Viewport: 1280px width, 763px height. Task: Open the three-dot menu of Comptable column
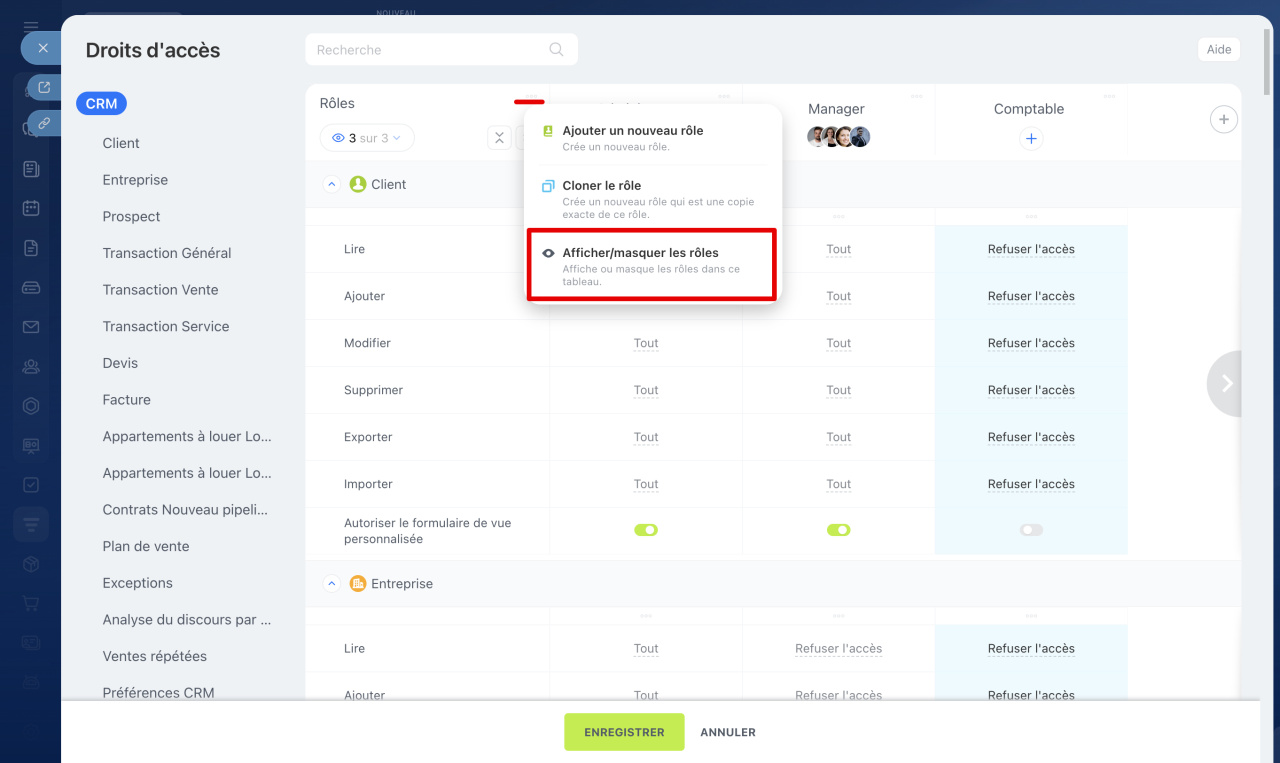[1109, 97]
